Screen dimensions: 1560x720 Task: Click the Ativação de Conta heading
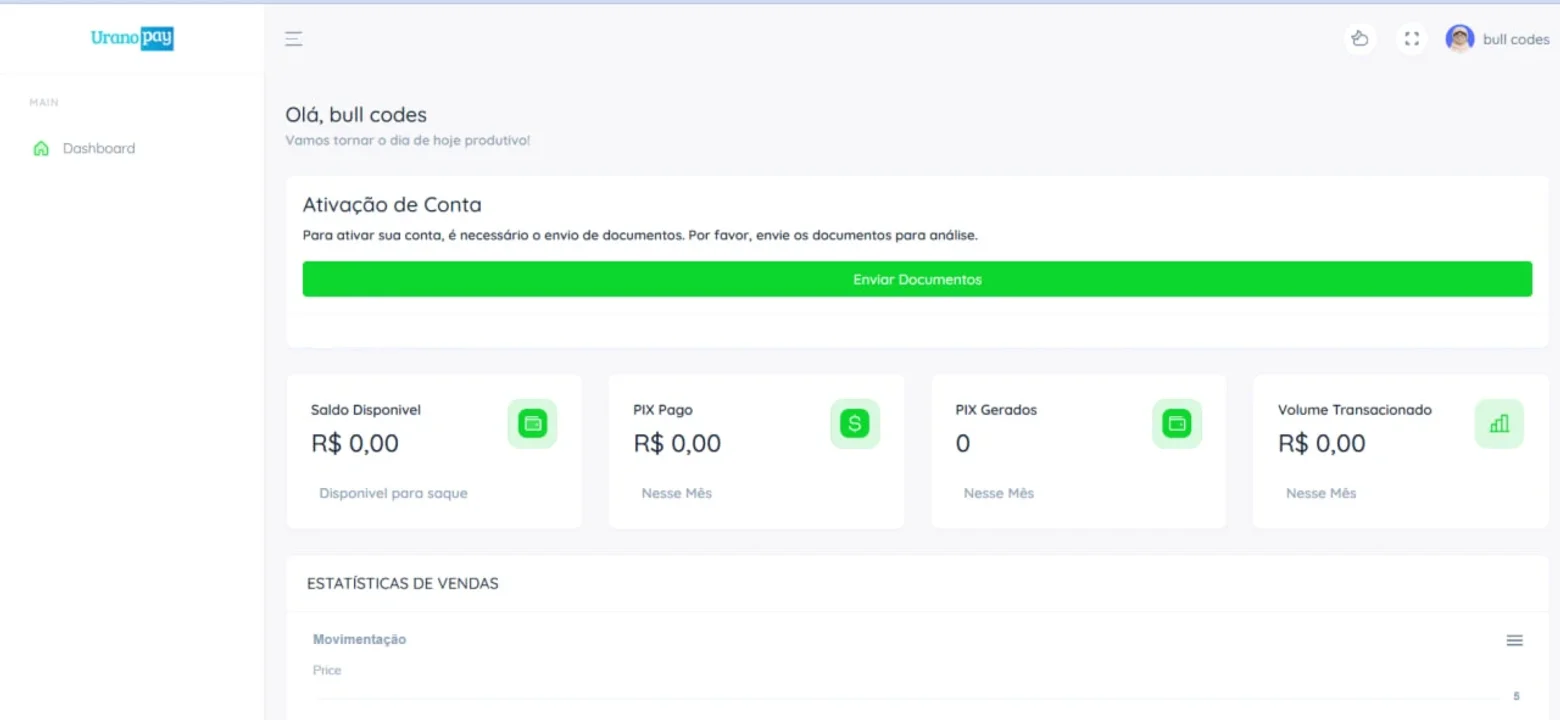tap(392, 205)
